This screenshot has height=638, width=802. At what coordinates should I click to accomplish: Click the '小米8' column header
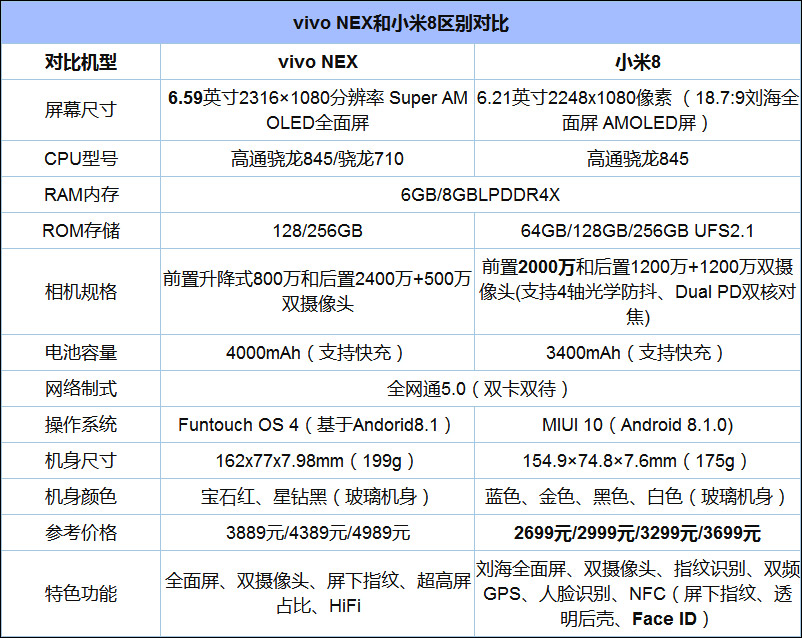click(x=637, y=62)
